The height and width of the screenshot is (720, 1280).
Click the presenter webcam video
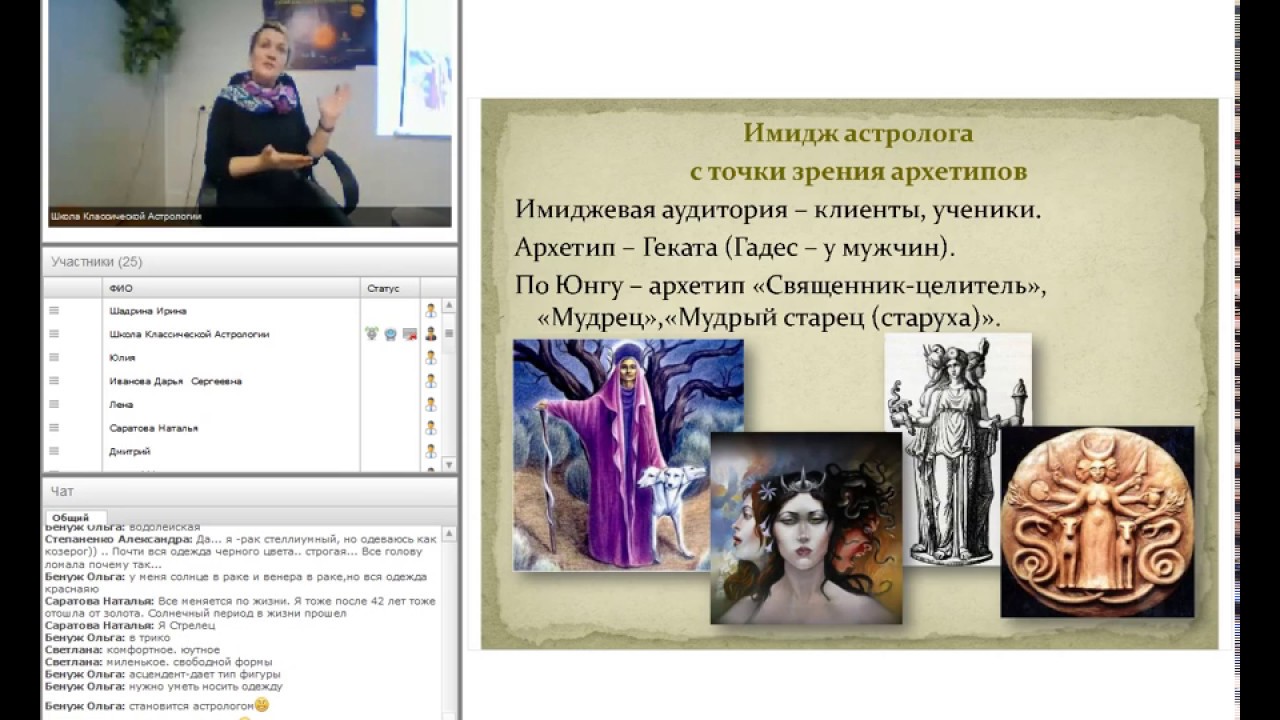pos(250,113)
